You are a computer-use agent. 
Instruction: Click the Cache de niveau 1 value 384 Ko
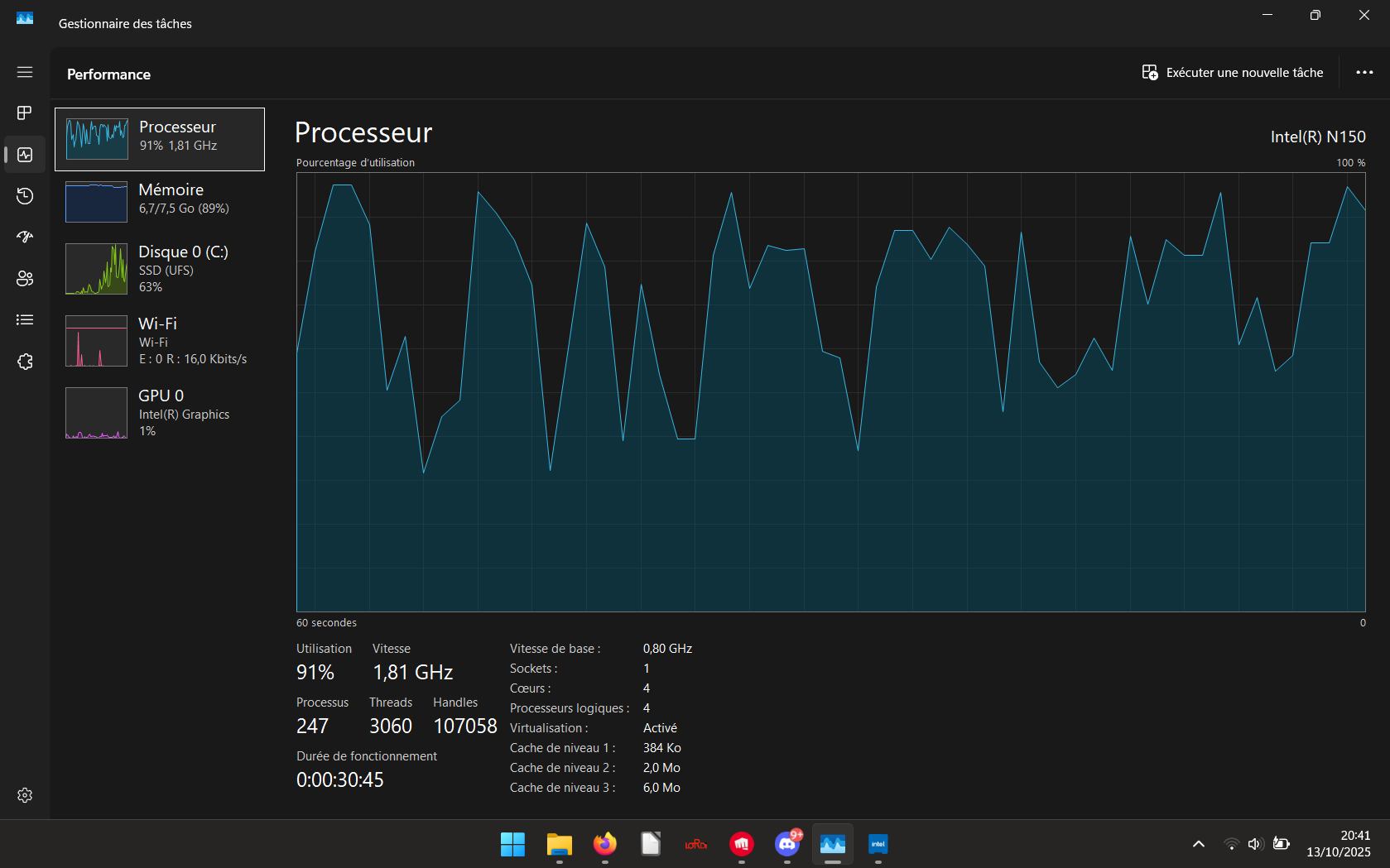(x=662, y=748)
